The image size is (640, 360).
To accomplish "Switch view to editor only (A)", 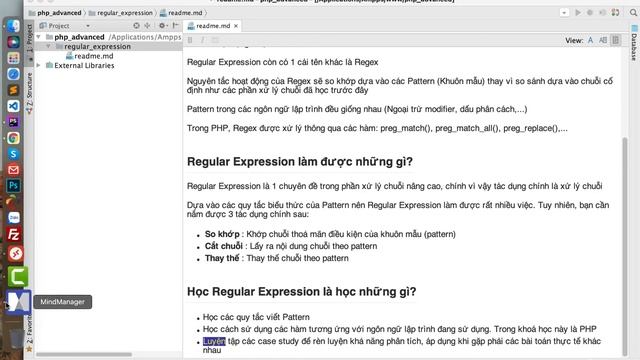I will [x=591, y=40].
